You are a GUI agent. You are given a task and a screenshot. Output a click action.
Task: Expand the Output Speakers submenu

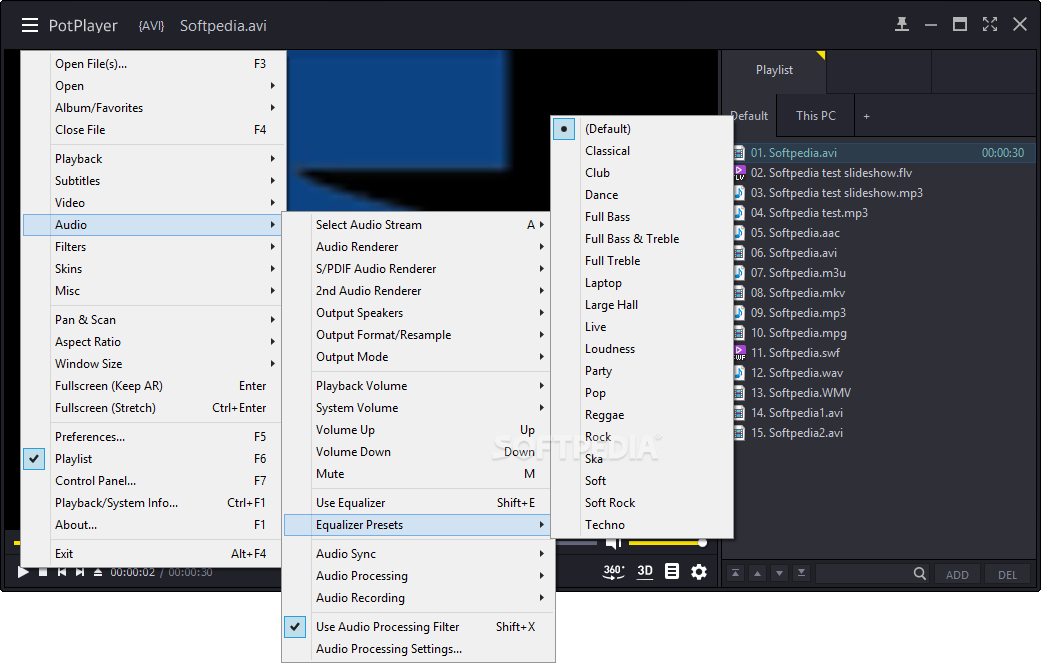click(419, 313)
